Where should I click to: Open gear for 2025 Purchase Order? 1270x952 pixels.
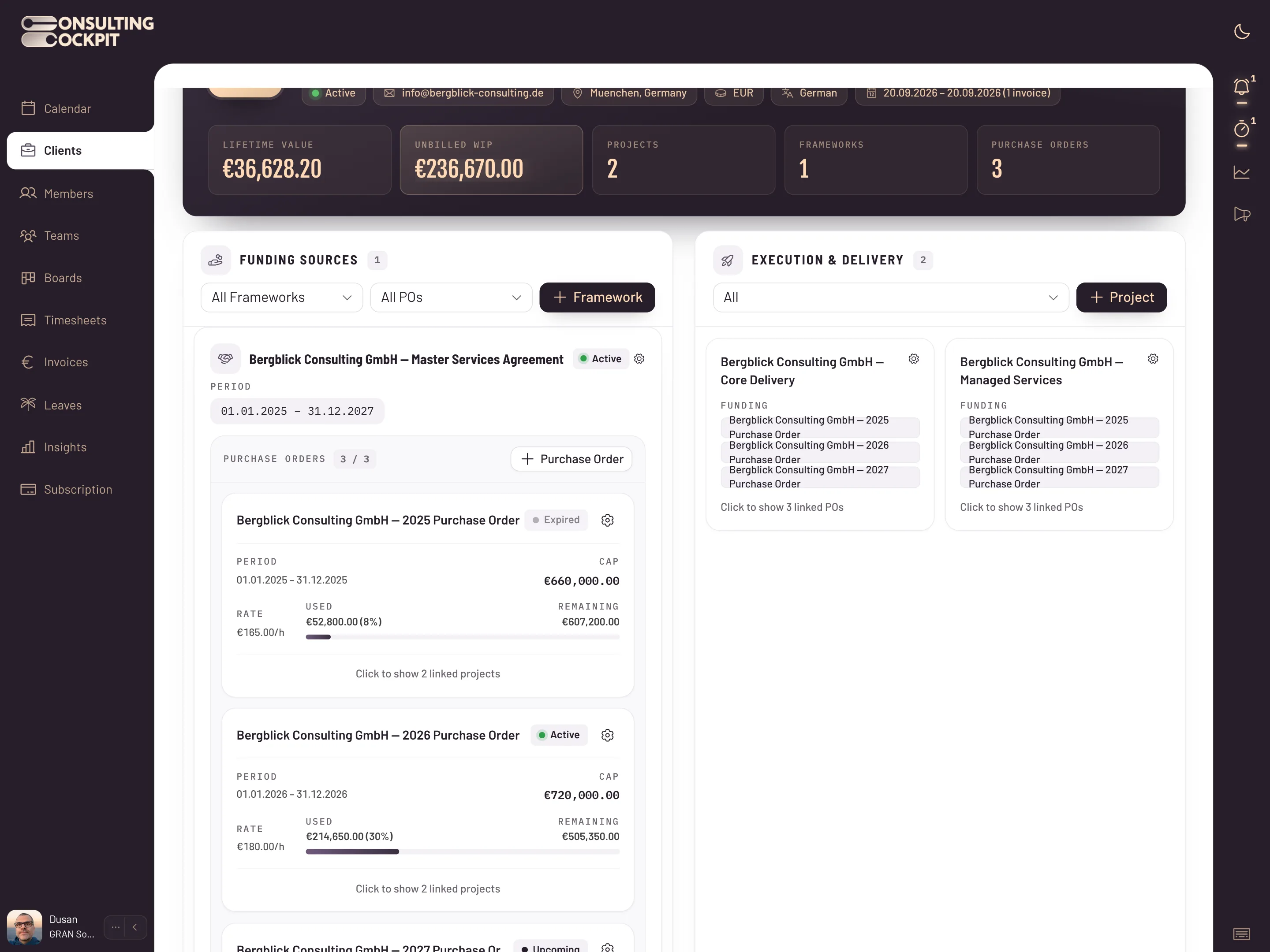click(x=608, y=520)
